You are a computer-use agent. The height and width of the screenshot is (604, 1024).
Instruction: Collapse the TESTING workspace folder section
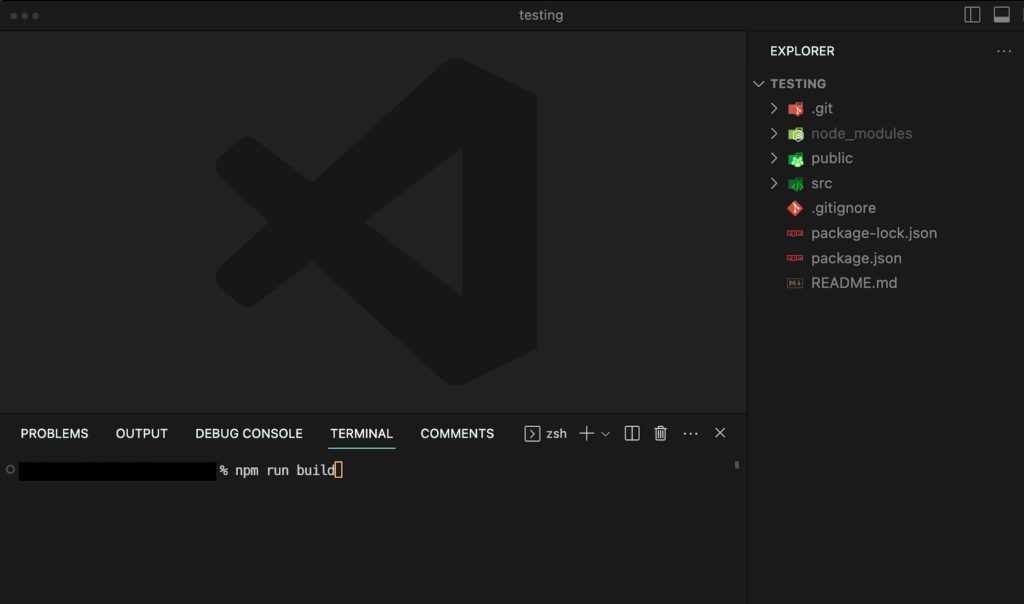758,84
